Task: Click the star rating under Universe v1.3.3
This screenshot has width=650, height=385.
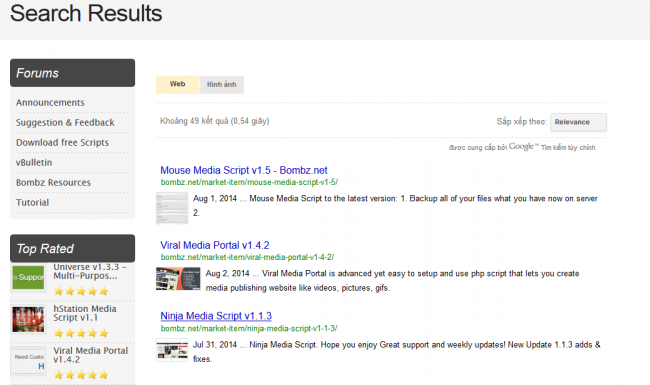Action: [81, 291]
